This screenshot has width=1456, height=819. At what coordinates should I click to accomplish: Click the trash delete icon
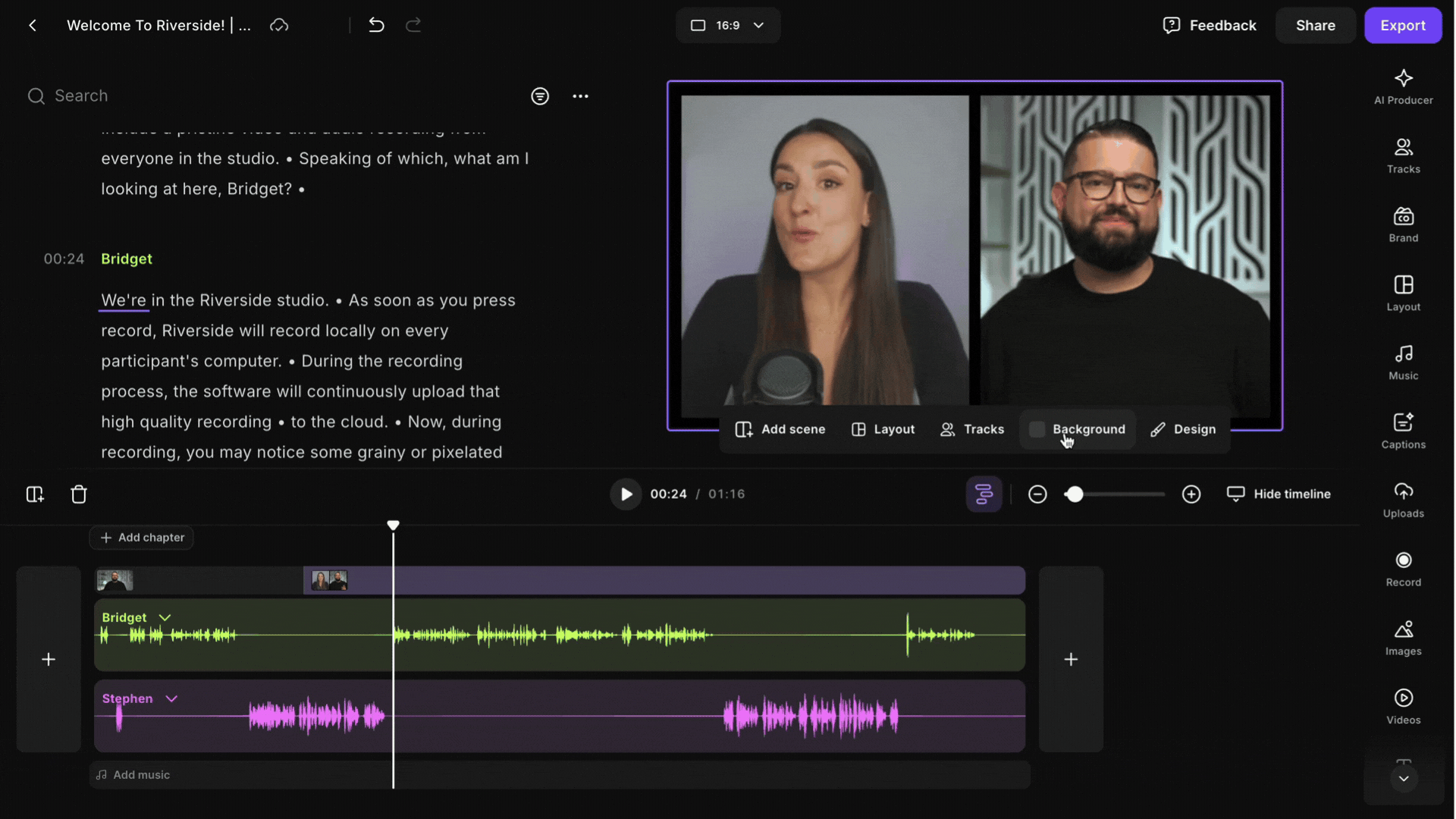(79, 494)
